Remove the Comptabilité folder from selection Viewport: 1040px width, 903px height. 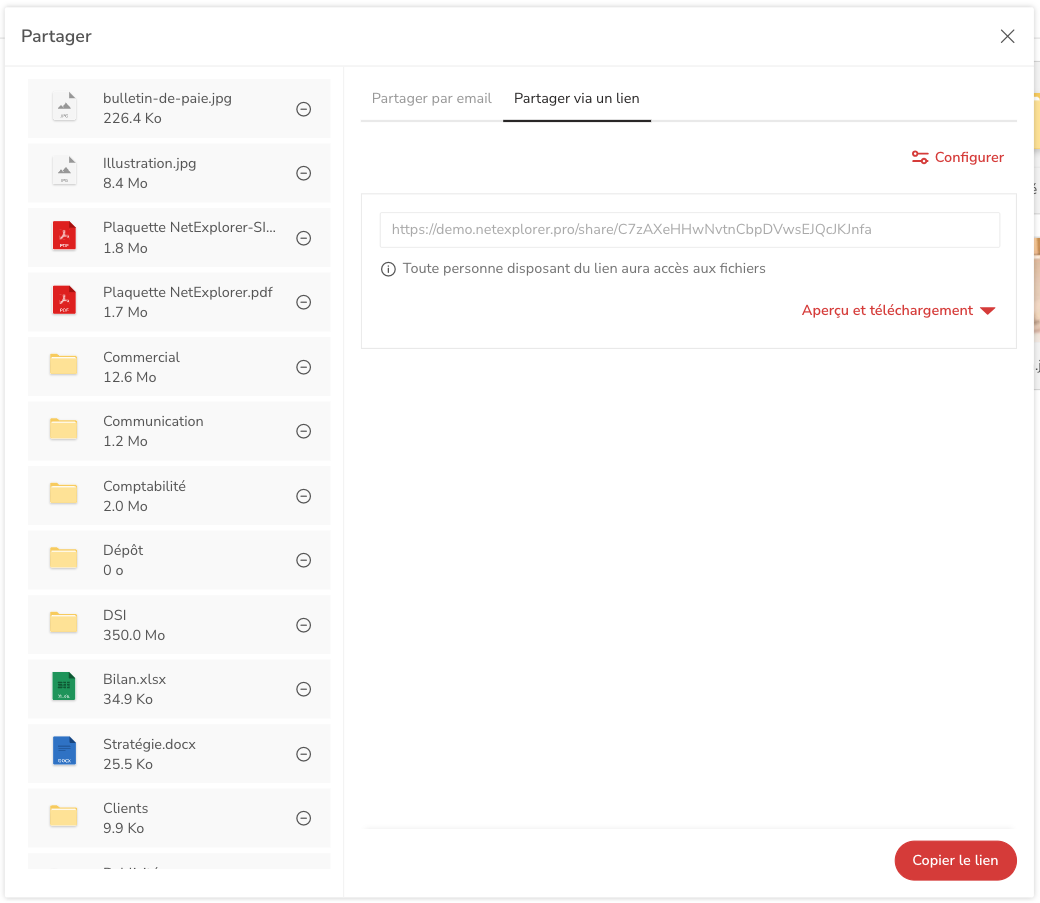click(303, 495)
